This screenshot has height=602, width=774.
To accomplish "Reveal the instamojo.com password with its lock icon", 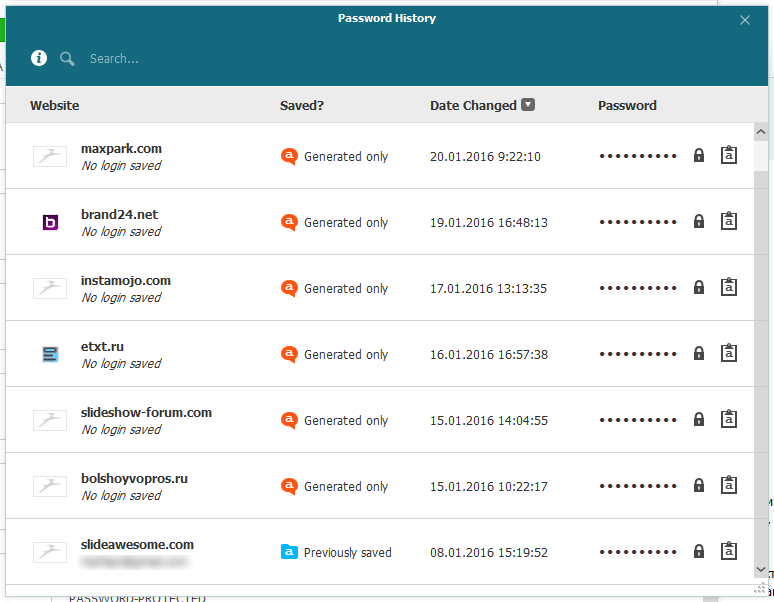I will [698, 287].
